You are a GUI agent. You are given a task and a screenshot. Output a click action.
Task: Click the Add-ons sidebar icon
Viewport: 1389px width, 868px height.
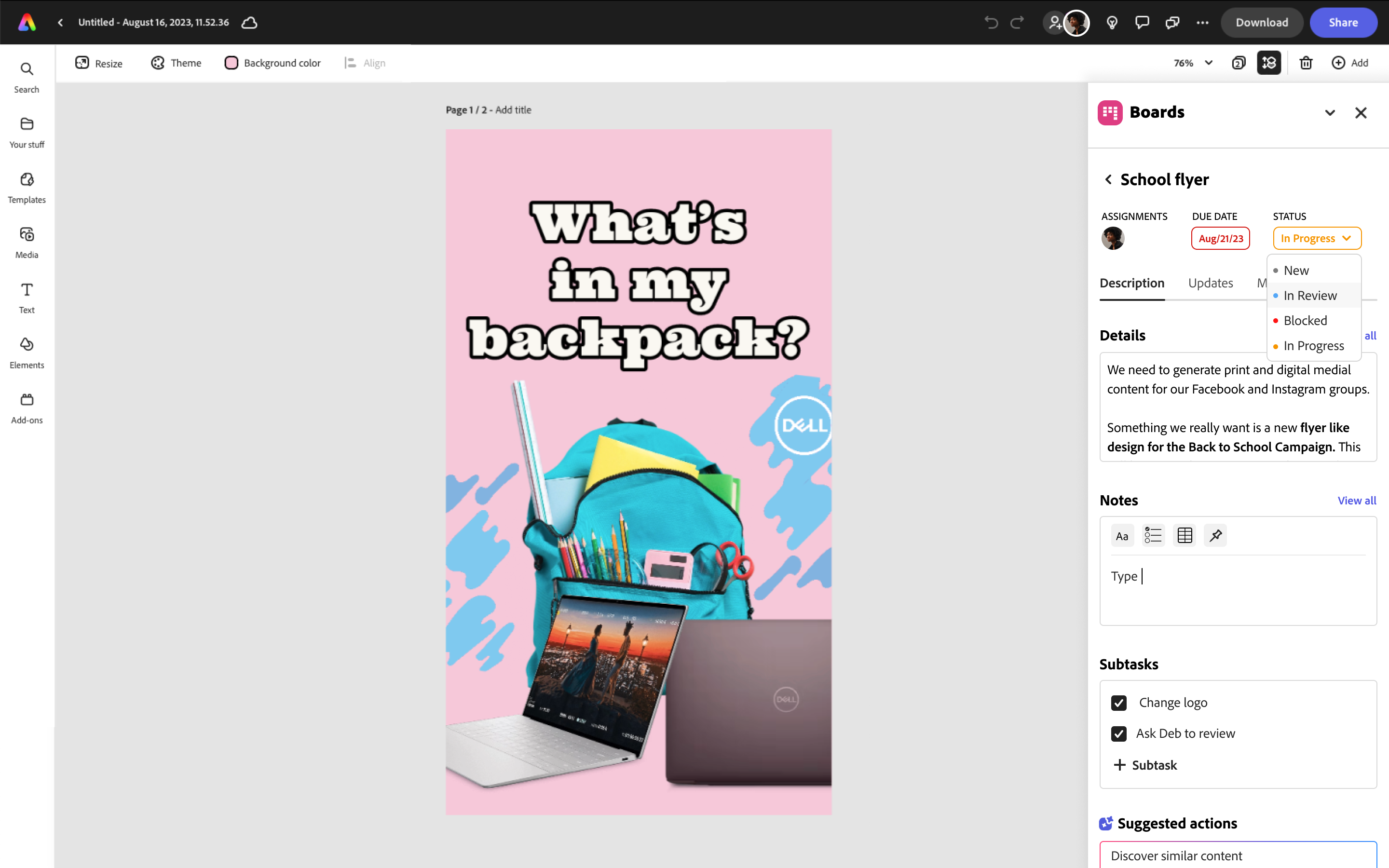click(27, 407)
